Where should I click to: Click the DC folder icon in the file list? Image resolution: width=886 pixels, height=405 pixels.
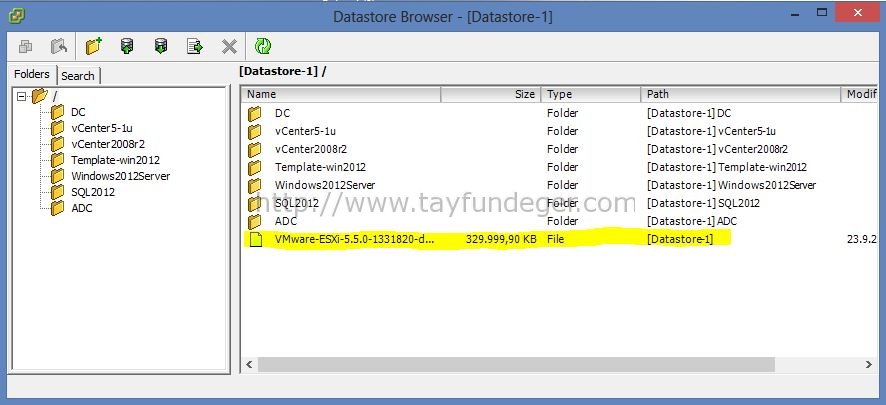(255, 113)
